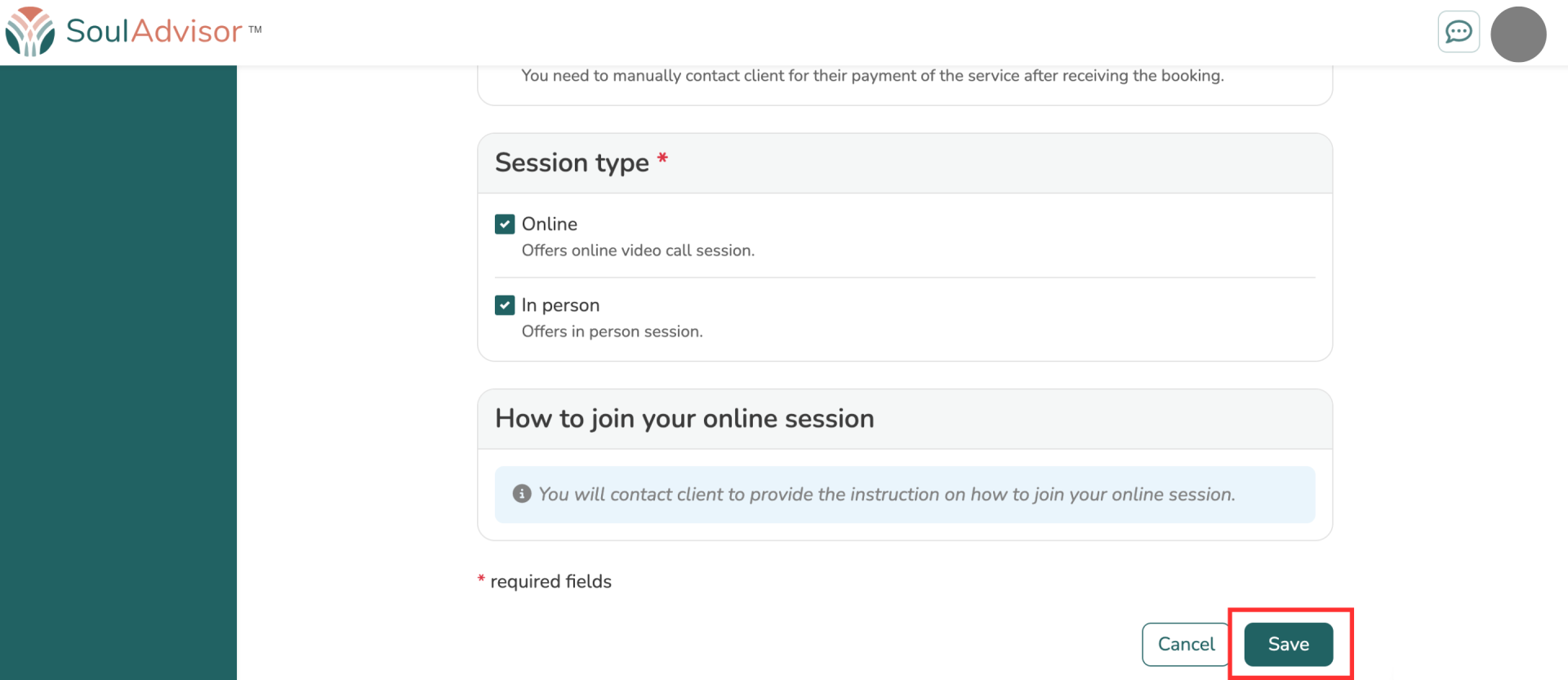Click the teal left sidebar panel
Image resolution: width=1568 pixels, height=680 pixels.
click(118, 367)
